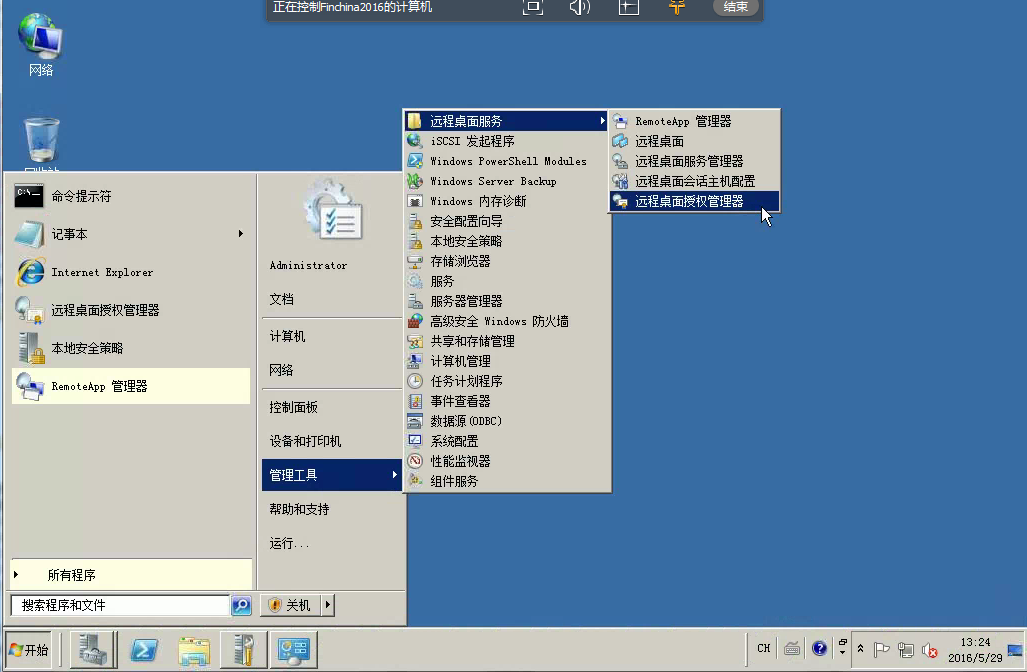Click the Windows PowerShell Modules icon

(415, 161)
